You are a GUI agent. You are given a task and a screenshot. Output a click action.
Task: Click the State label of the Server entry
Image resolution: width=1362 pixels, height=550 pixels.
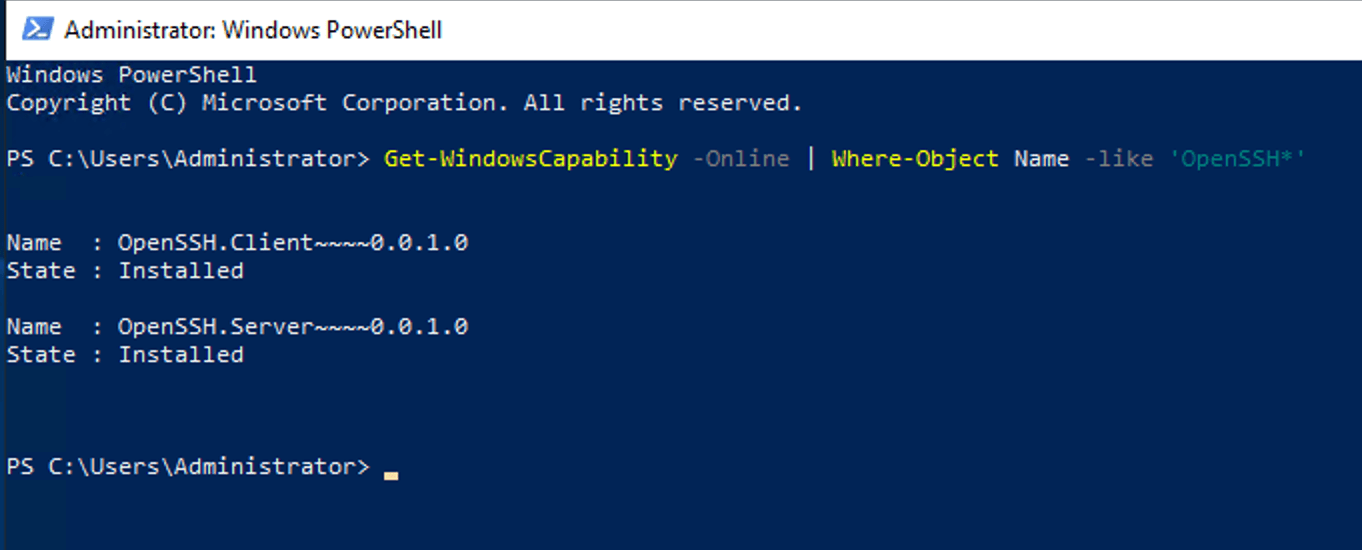click(41, 355)
